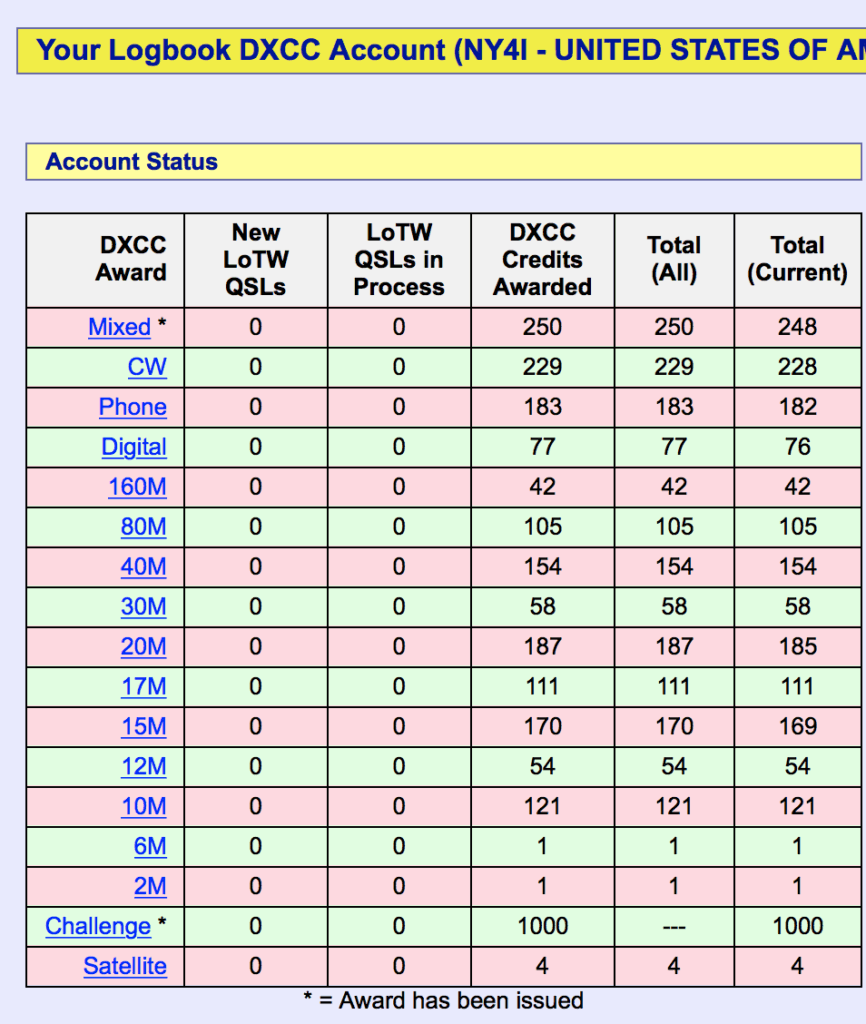
Task: Select the CW award link
Action: click(147, 367)
